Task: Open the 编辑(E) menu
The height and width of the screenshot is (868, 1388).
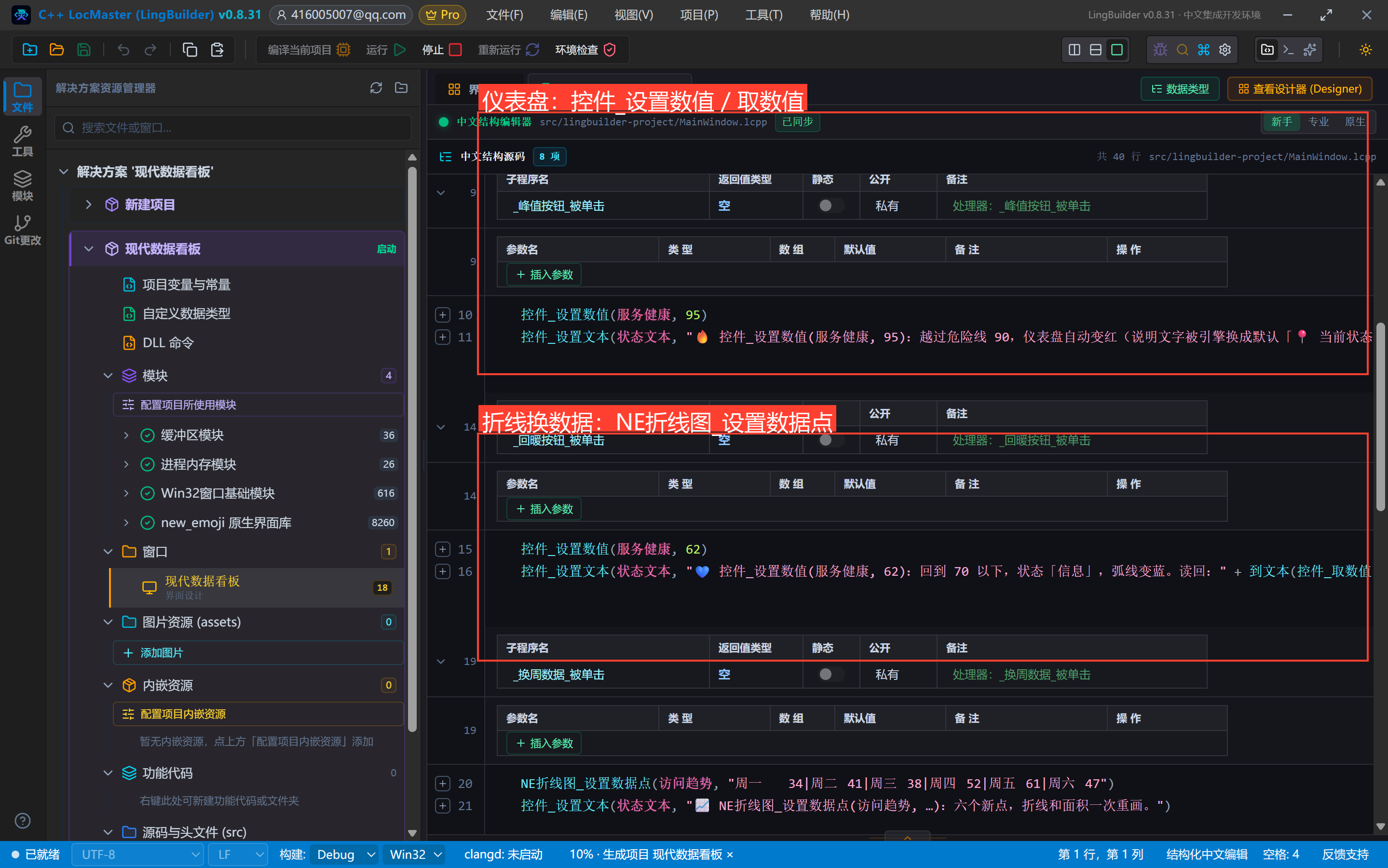Action: (x=569, y=15)
